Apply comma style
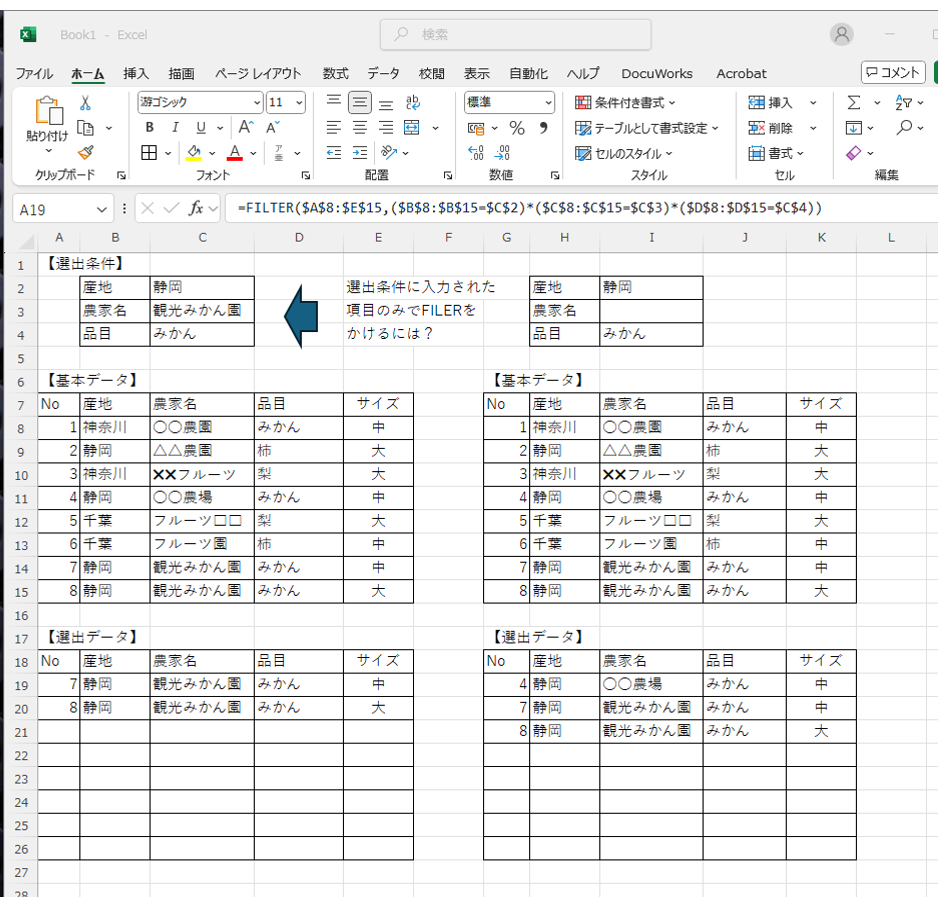The height and width of the screenshot is (897, 938). pyautogui.click(x=543, y=128)
